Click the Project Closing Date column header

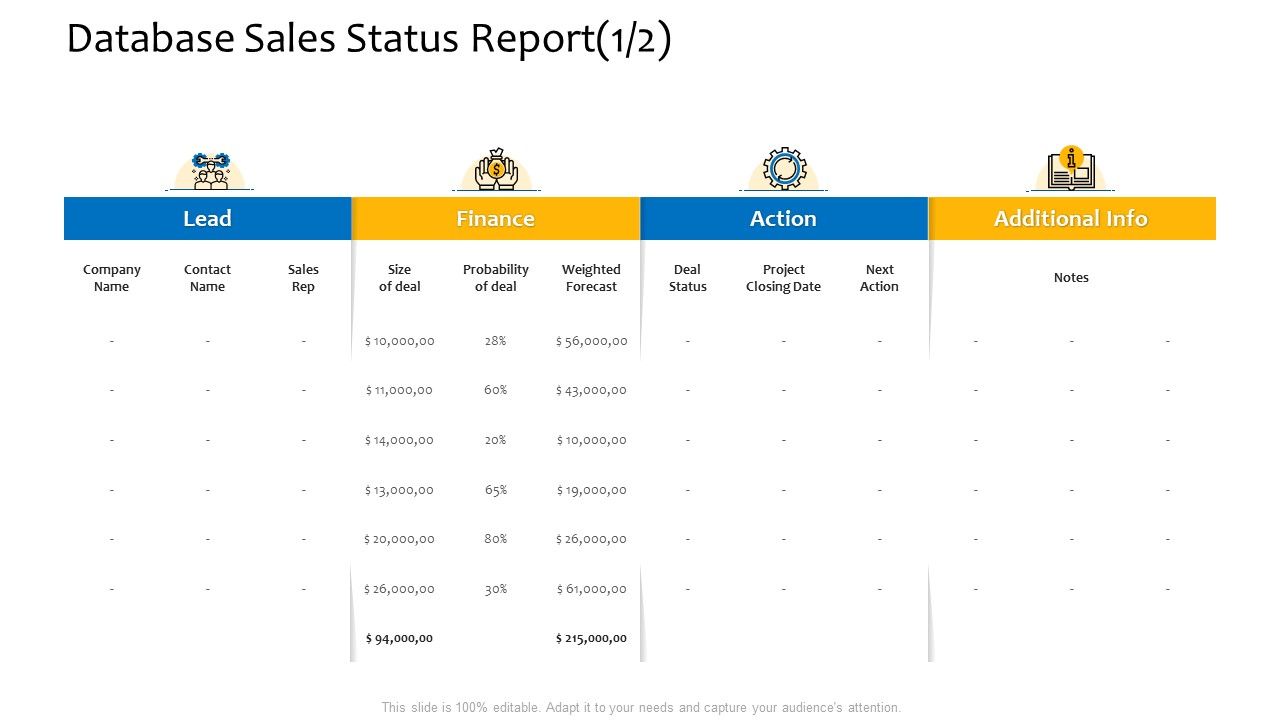(784, 278)
